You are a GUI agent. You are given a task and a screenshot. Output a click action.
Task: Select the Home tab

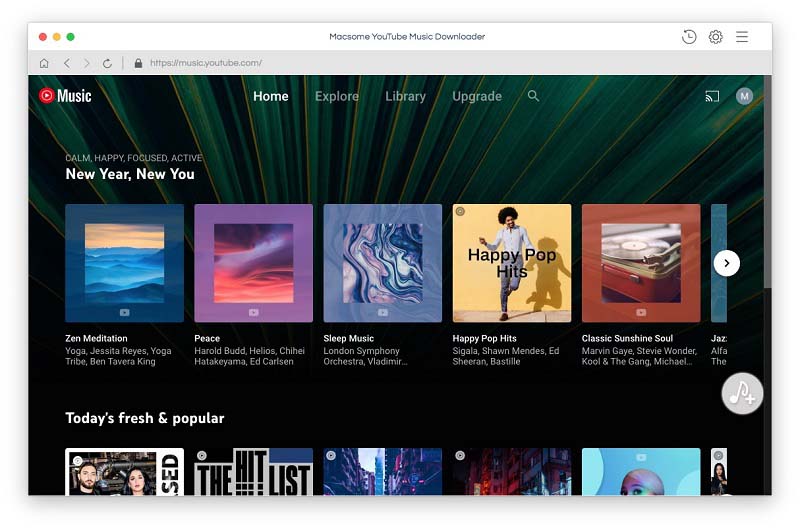(x=271, y=96)
